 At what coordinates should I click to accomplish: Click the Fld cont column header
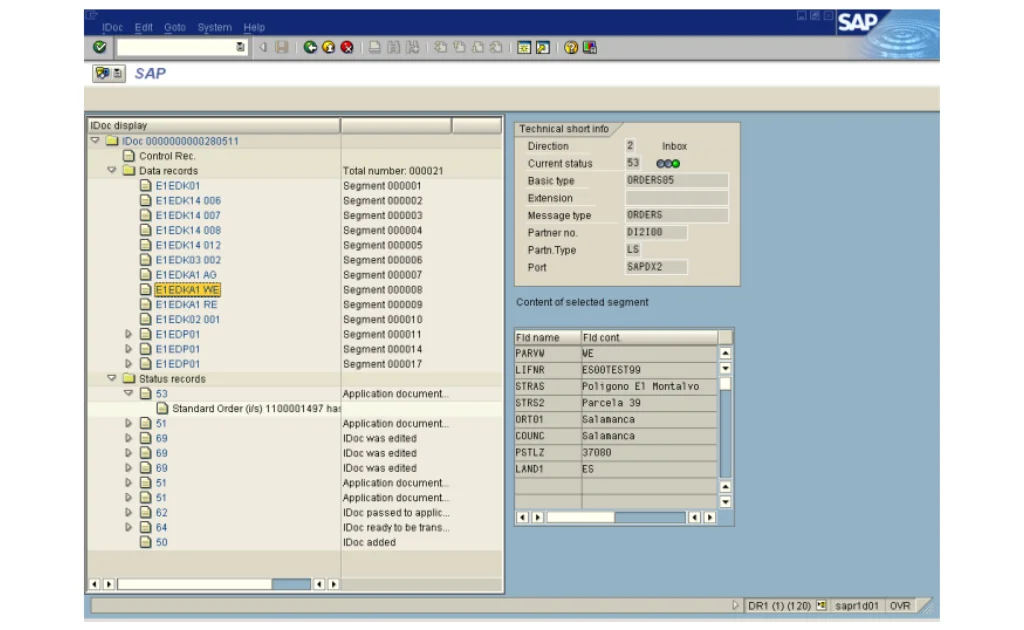click(649, 338)
